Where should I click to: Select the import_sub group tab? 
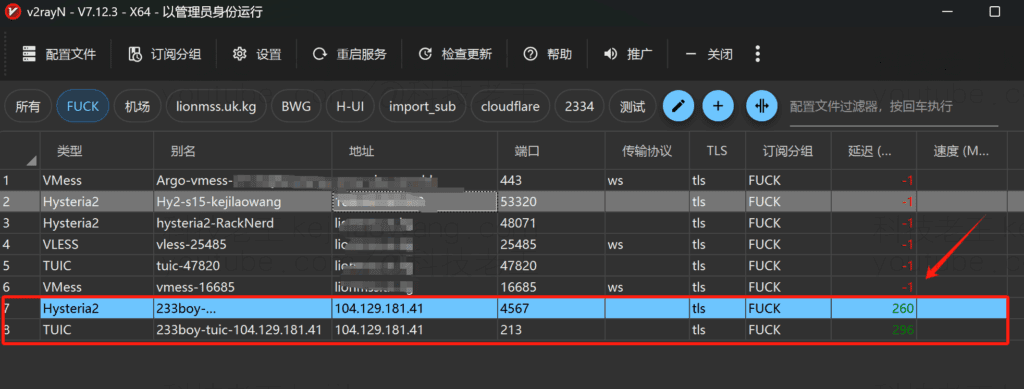tap(423, 106)
